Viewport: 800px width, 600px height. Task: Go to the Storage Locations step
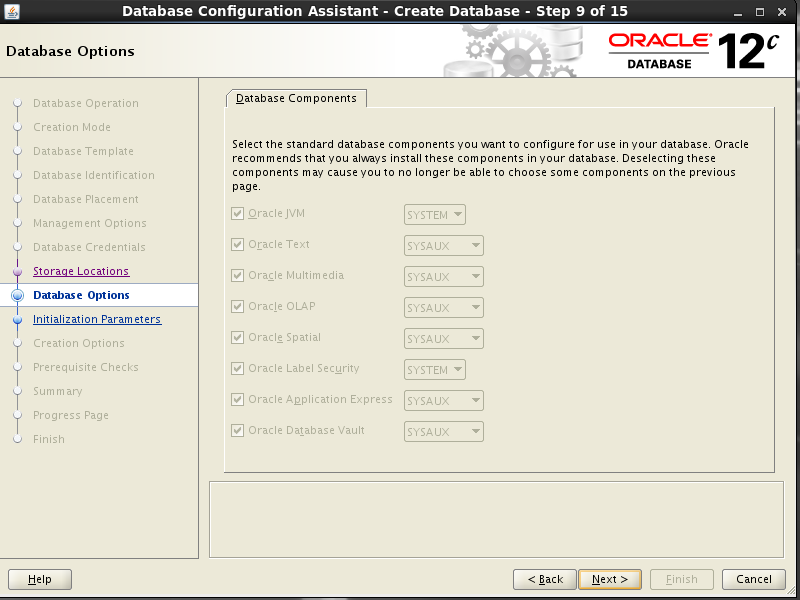81,271
